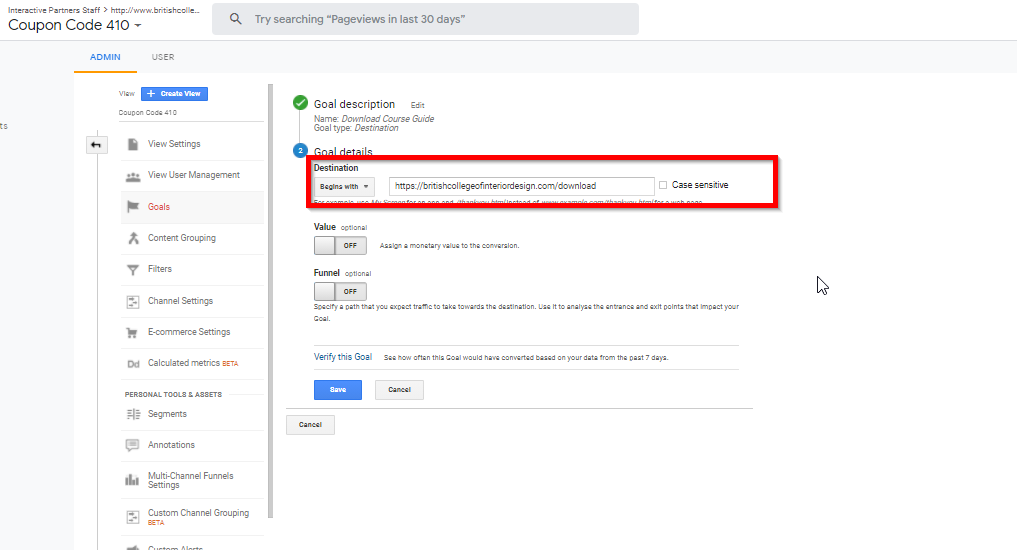Click the green check Goal description step icon
1017x550 pixels.
300,102
